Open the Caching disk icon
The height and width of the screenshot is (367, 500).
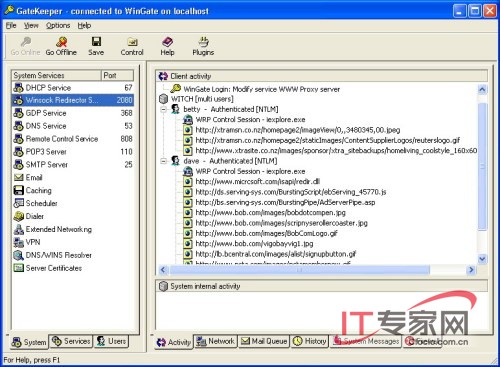pos(18,190)
